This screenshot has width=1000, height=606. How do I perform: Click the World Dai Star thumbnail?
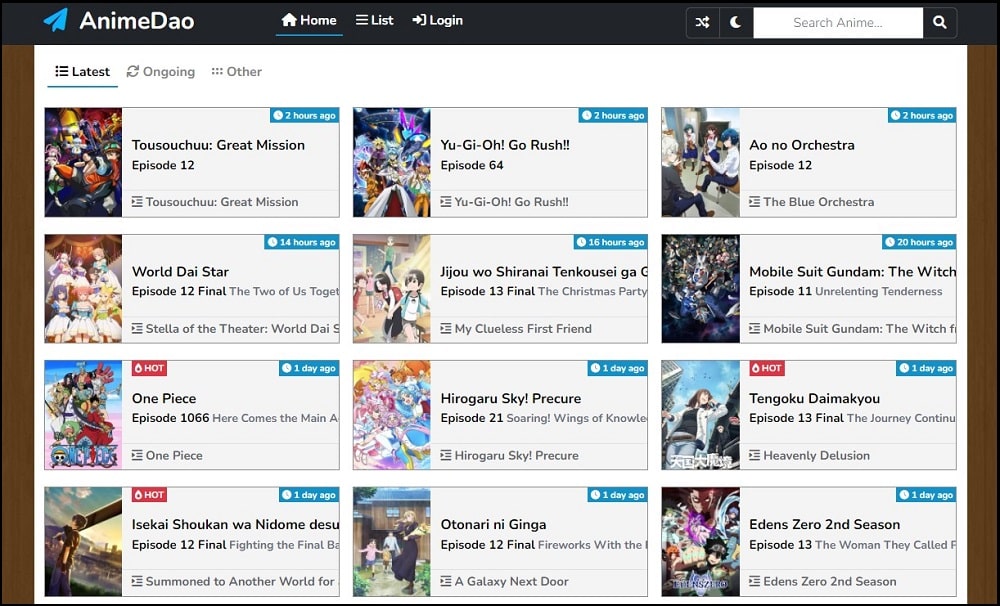point(83,288)
